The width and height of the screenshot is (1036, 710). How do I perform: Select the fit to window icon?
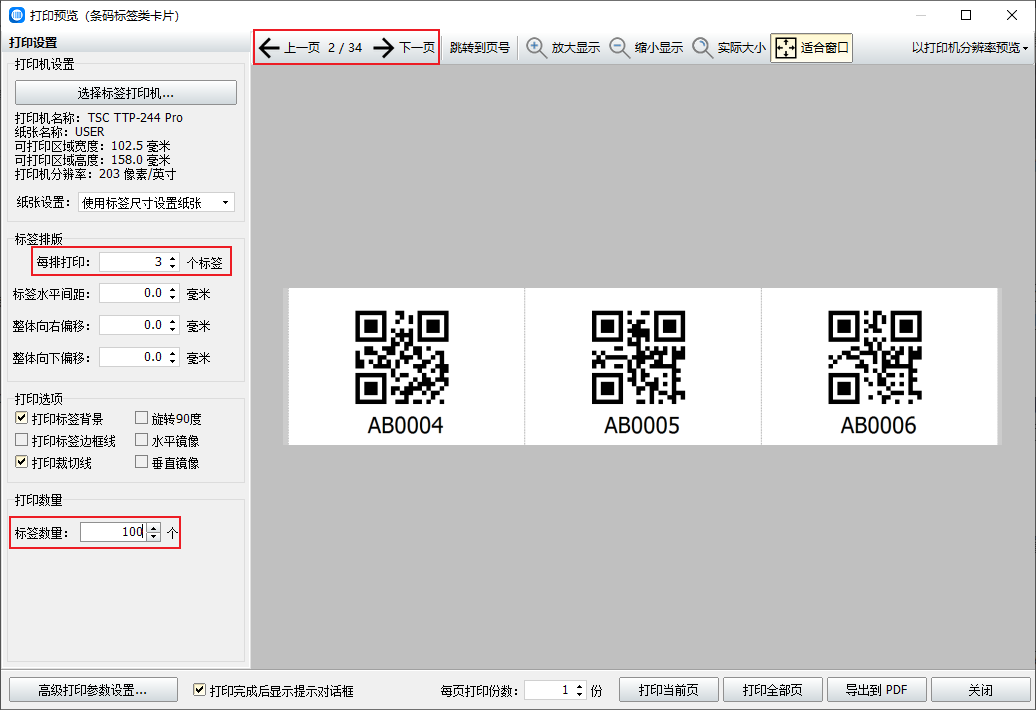(786, 47)
